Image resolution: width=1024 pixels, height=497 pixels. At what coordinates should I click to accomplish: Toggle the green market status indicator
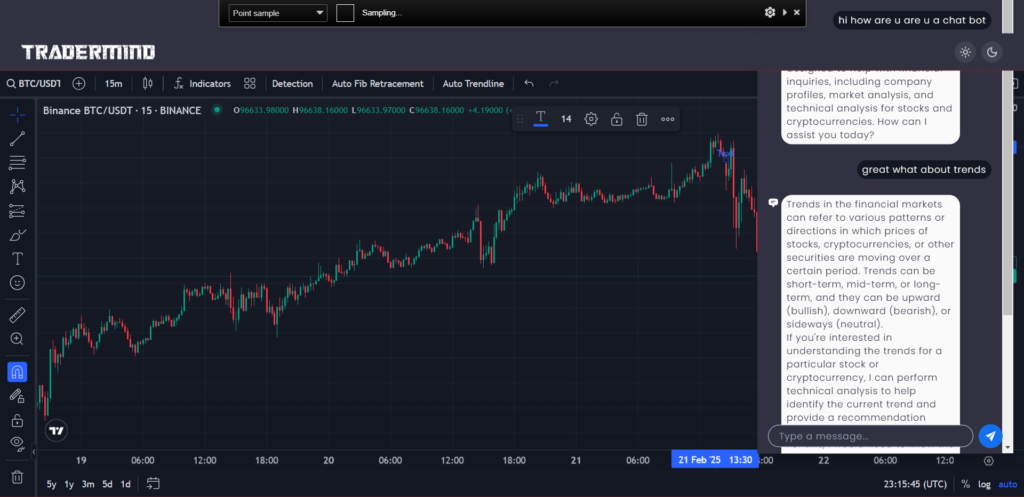[217, 110]
